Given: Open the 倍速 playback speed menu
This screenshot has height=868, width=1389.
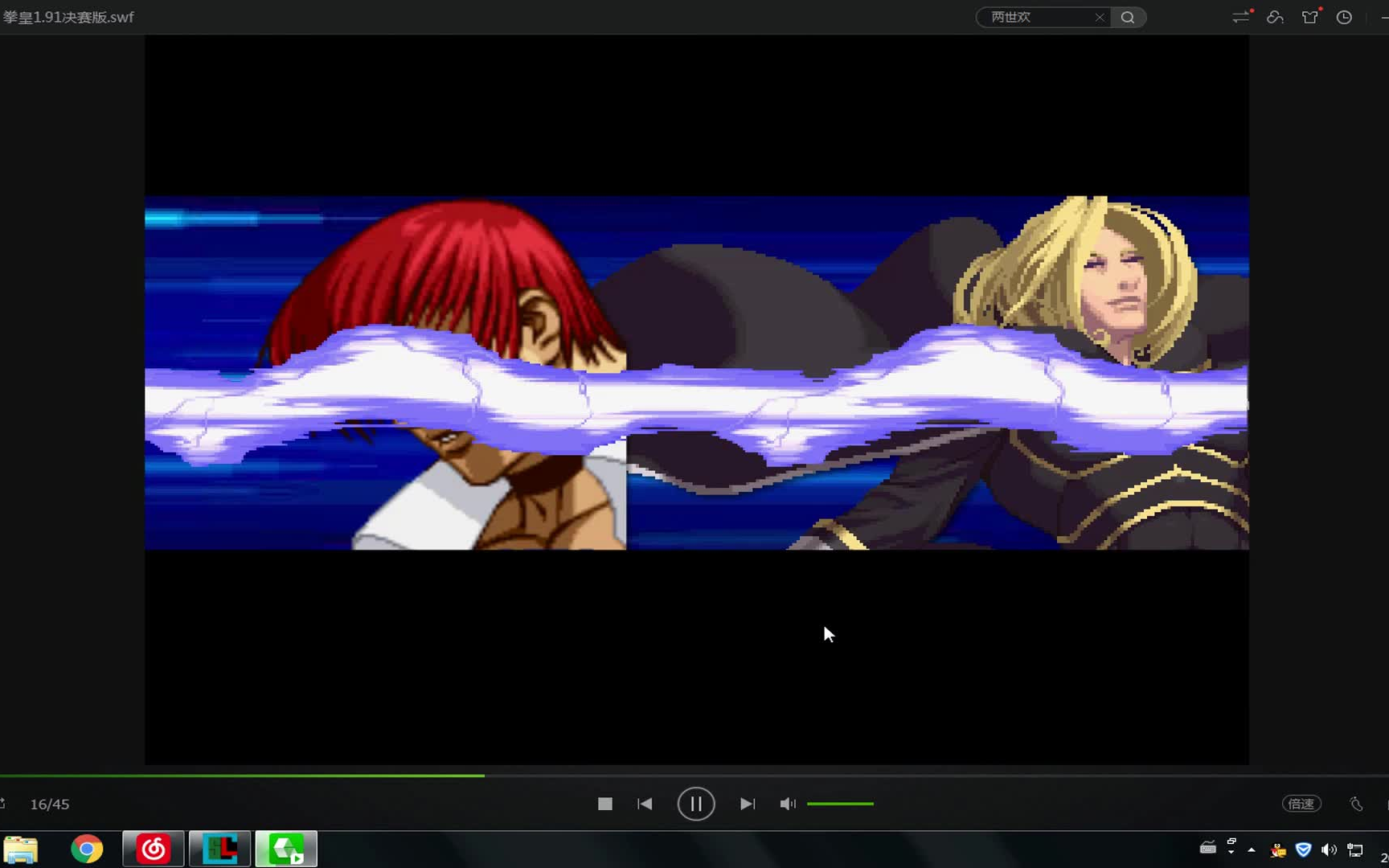Looking at the screenshot, I should coord(1301,804).
